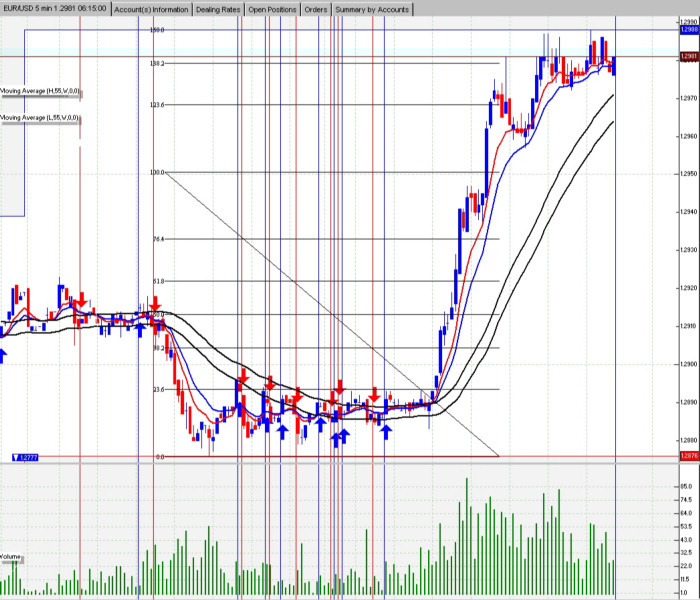Screen dimensions: 700x600
Task: Click the 0.0 Fibonacci level label
Action: point(160,457)
